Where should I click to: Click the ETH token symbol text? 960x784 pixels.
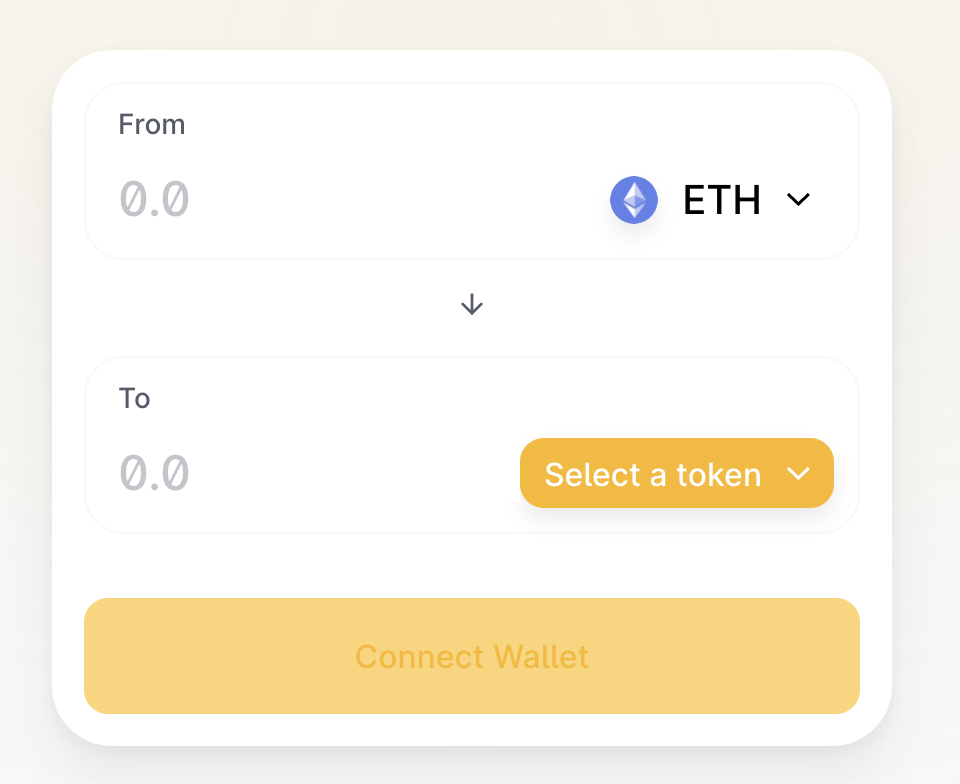point(722,200)
